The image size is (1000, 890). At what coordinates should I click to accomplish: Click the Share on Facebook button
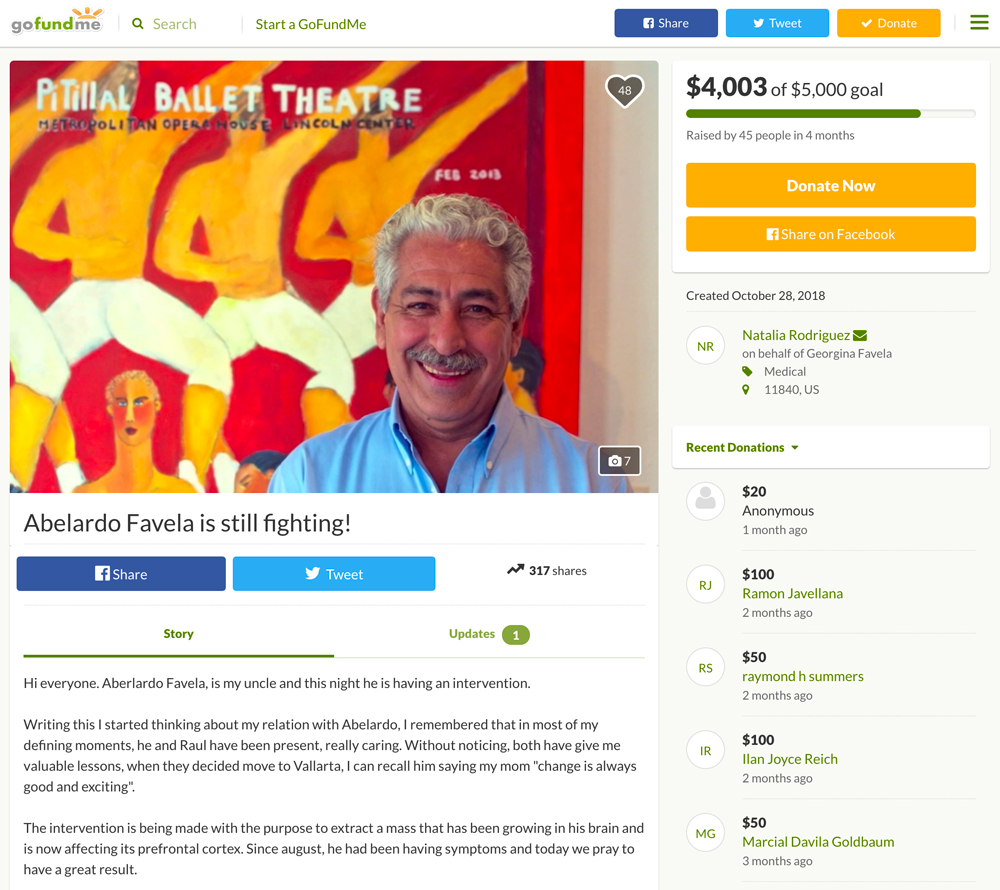[830, 234]
